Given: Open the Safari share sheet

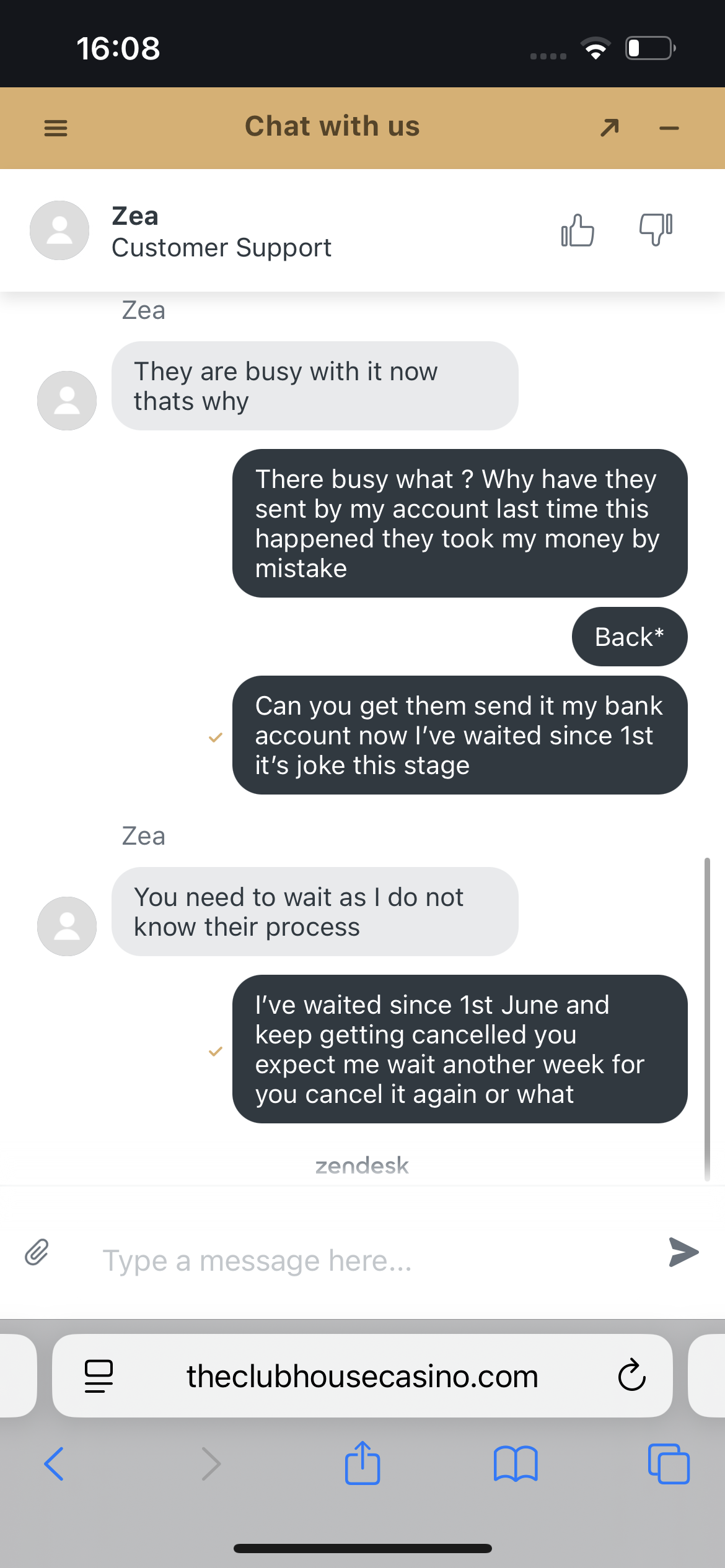Looking at the screenshot, I should [362, 1463].
